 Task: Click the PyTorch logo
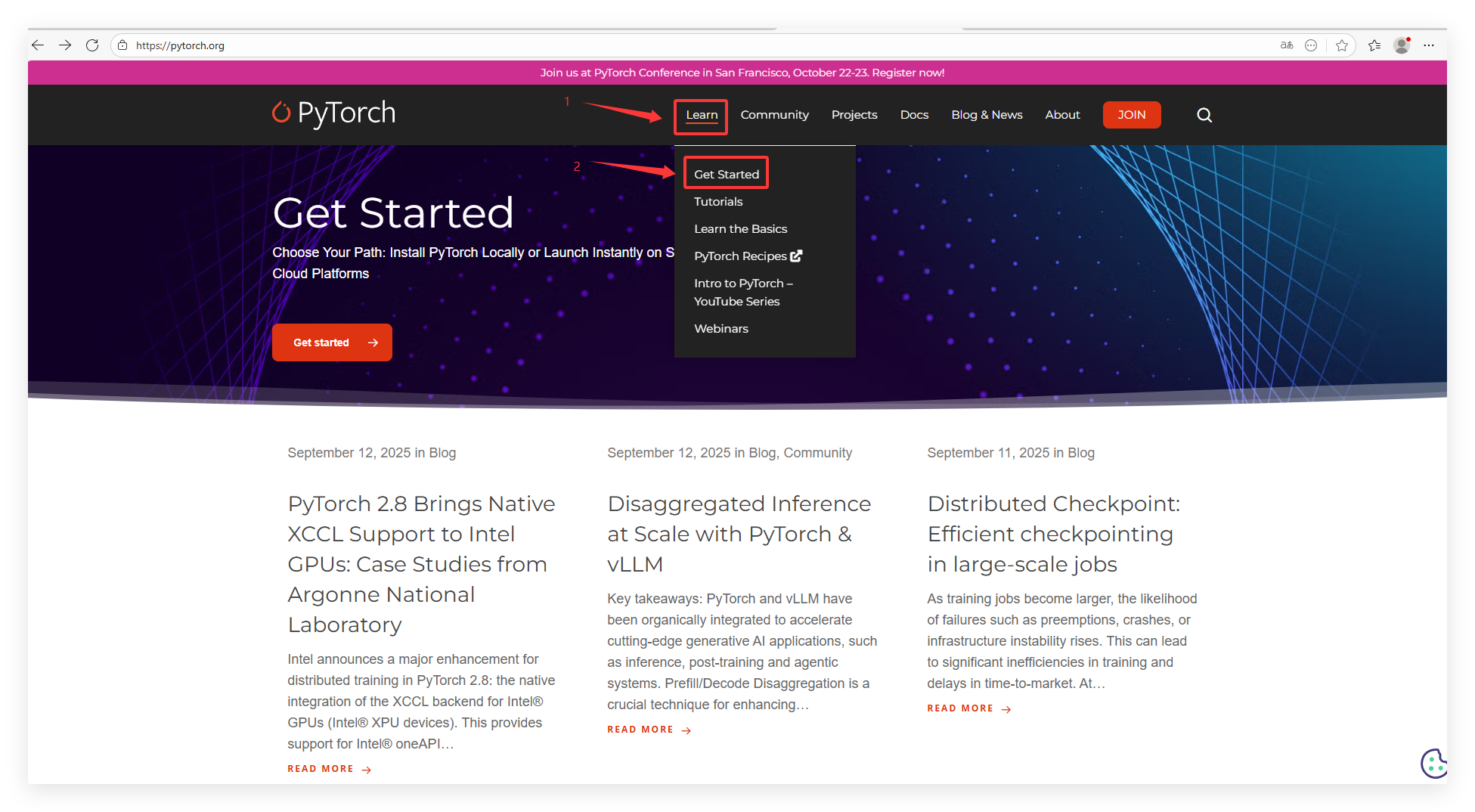pyautogui.click(x=333, y=113)
